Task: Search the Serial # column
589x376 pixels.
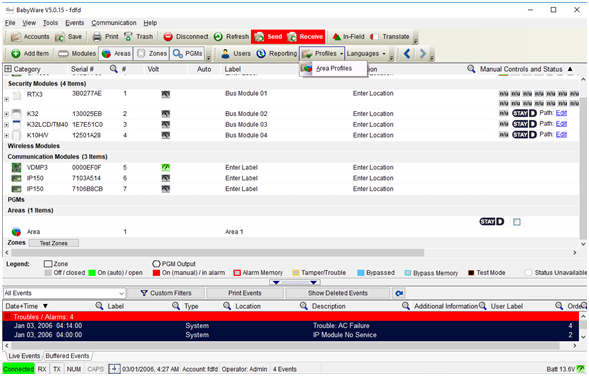Action: click(113, 69)
